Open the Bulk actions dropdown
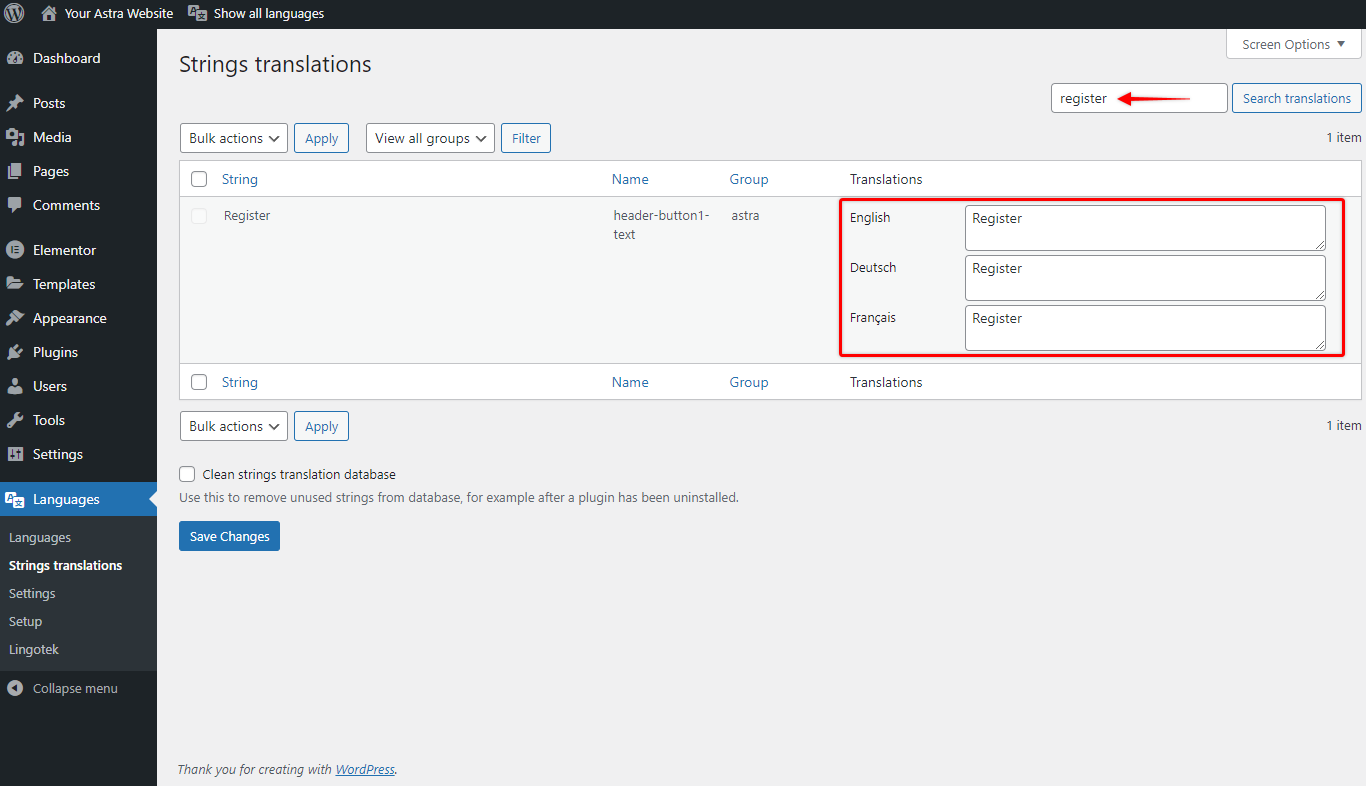Screen dimensions: 1366x786 pos(233,137)
